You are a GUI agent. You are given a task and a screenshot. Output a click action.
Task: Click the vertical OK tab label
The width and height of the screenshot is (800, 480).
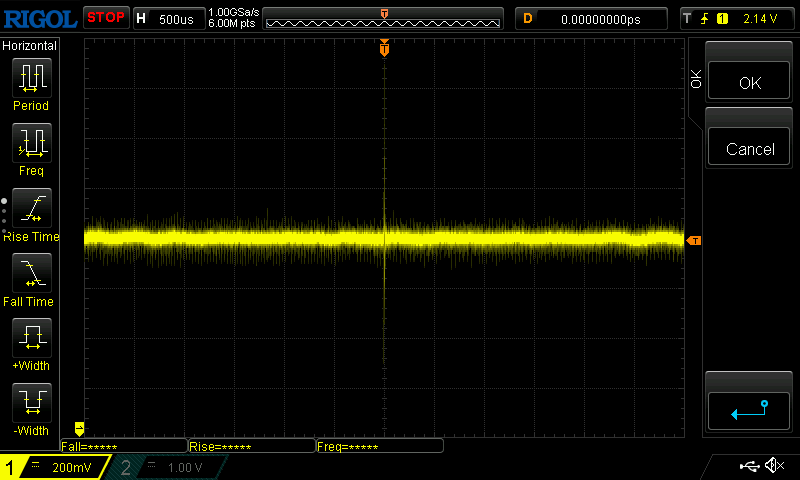[x=695, y=79]
